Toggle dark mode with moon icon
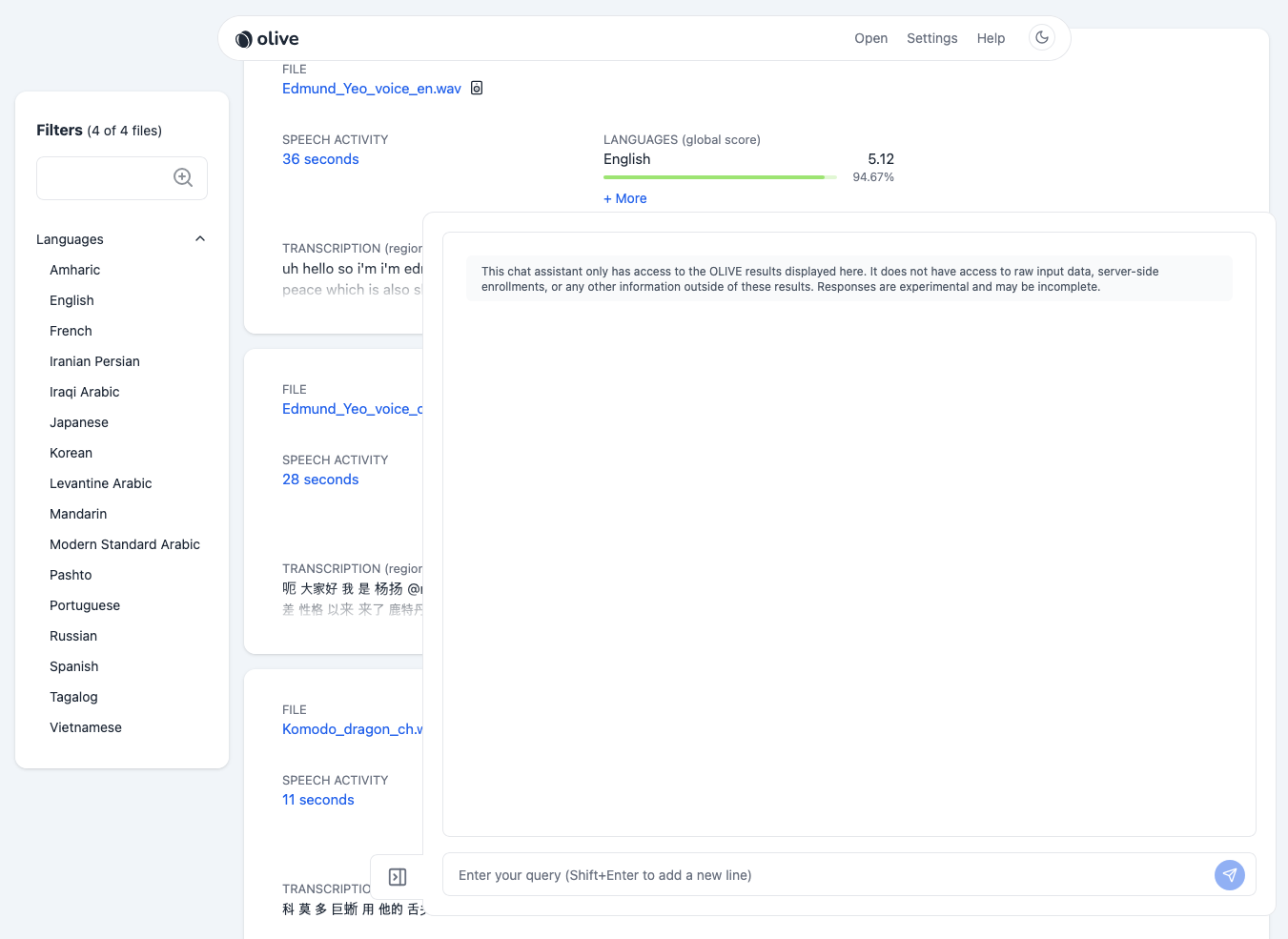The image size is (1288, 939). click(1042, 38)
